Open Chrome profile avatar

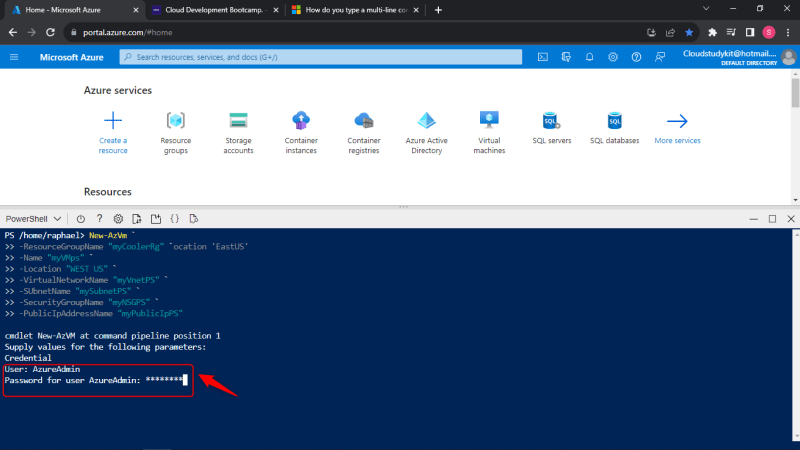(769, 32)
